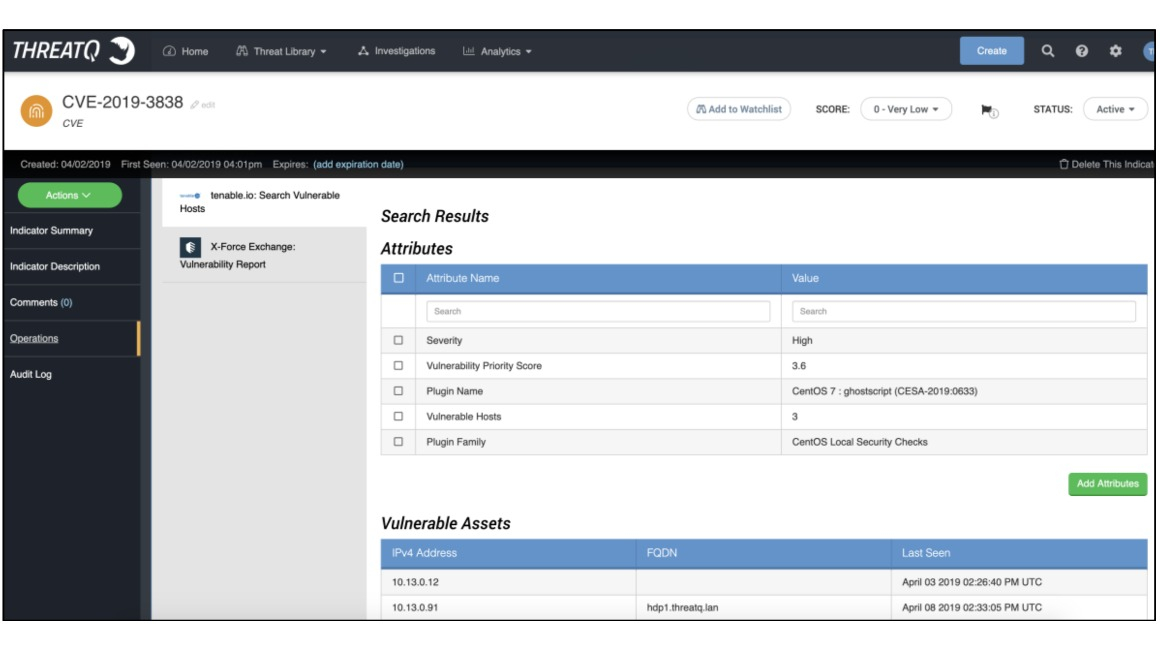Image resolution: width=1160 pixels, height=652 pixels.
Task: Open Investigations in the top navigation
Action: pos(397,51)
